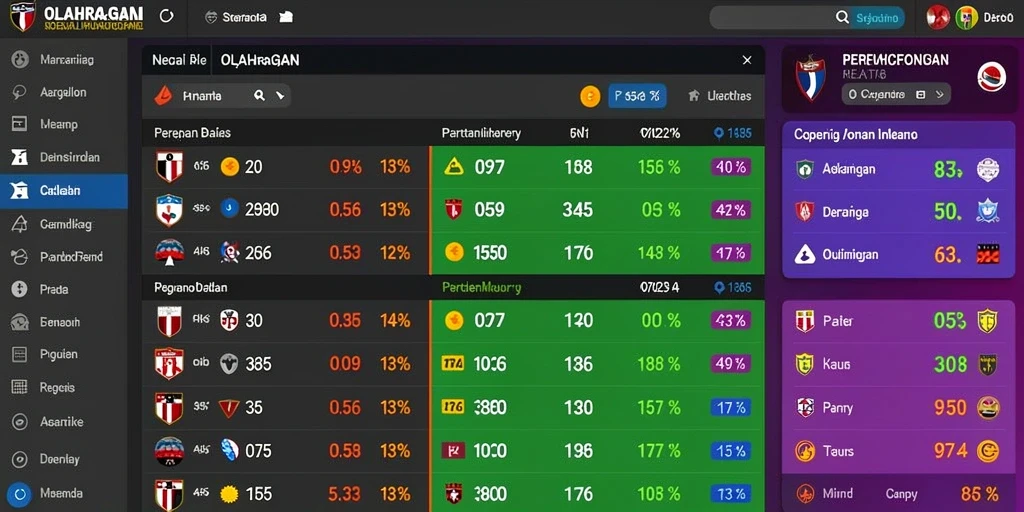1024x512 pixels.
Task: Open the 0 Cxyerore dropdown arrow
Action: click(939, 95)
